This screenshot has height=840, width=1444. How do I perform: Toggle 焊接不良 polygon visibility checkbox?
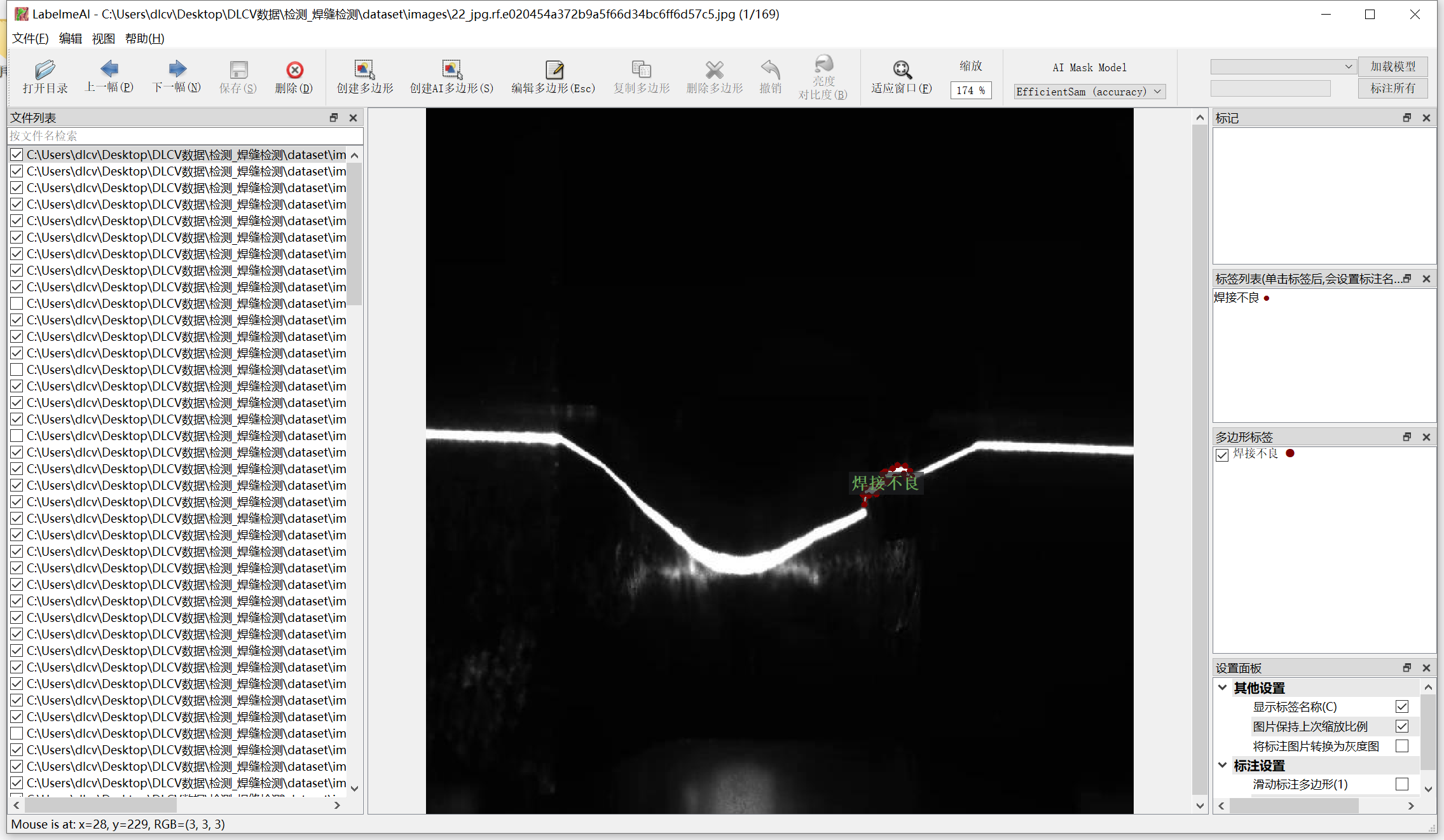click(x=1222, y=455)
